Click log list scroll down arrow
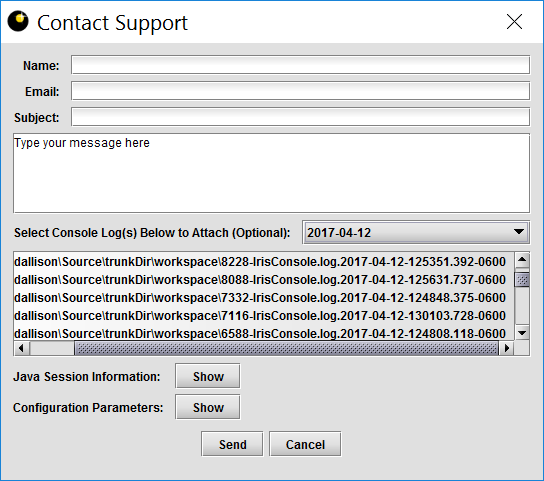The height and width of the screenshot is (481, 544). tap(522, 333)
